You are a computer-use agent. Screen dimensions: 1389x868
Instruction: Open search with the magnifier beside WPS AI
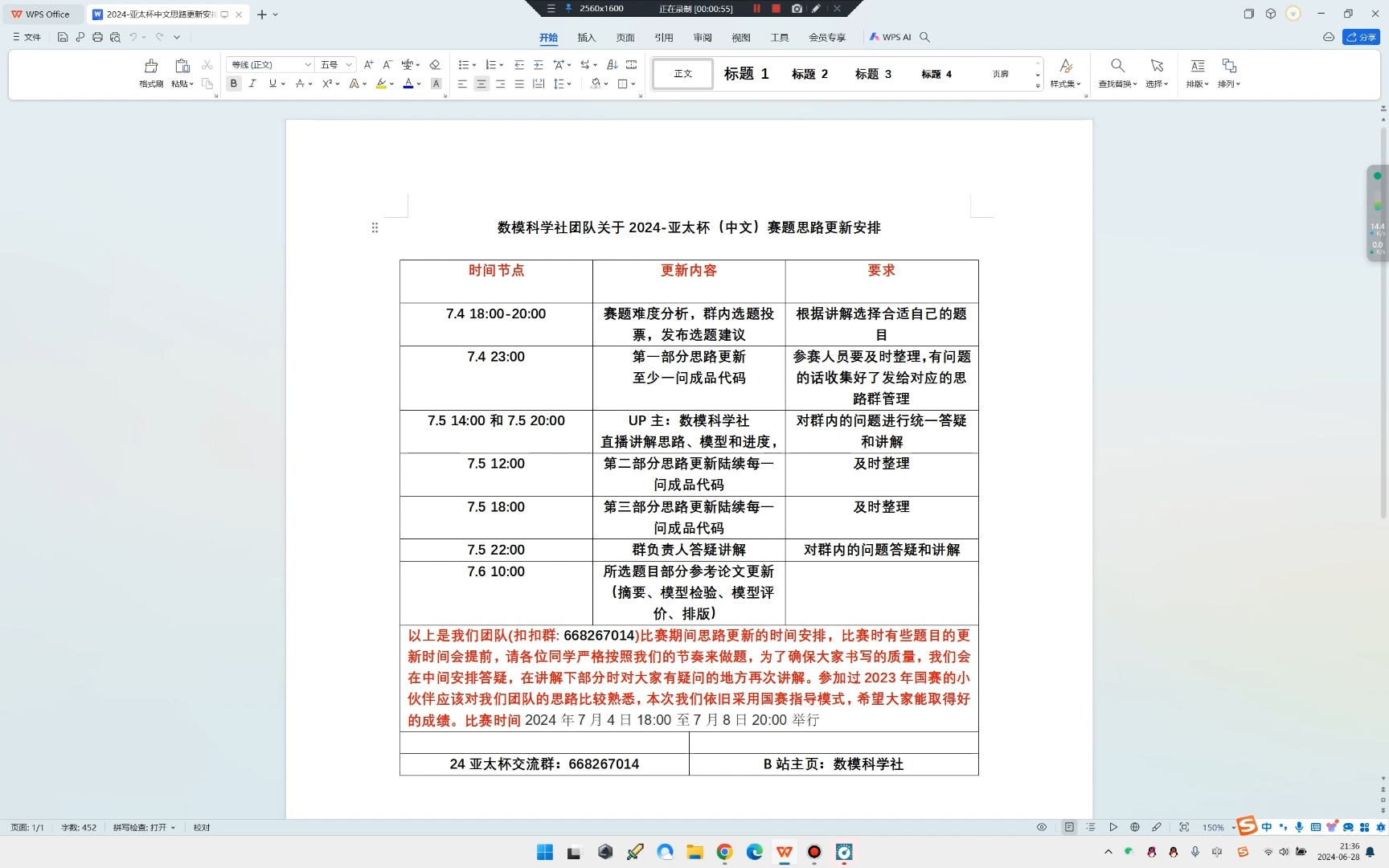(924, 37)
